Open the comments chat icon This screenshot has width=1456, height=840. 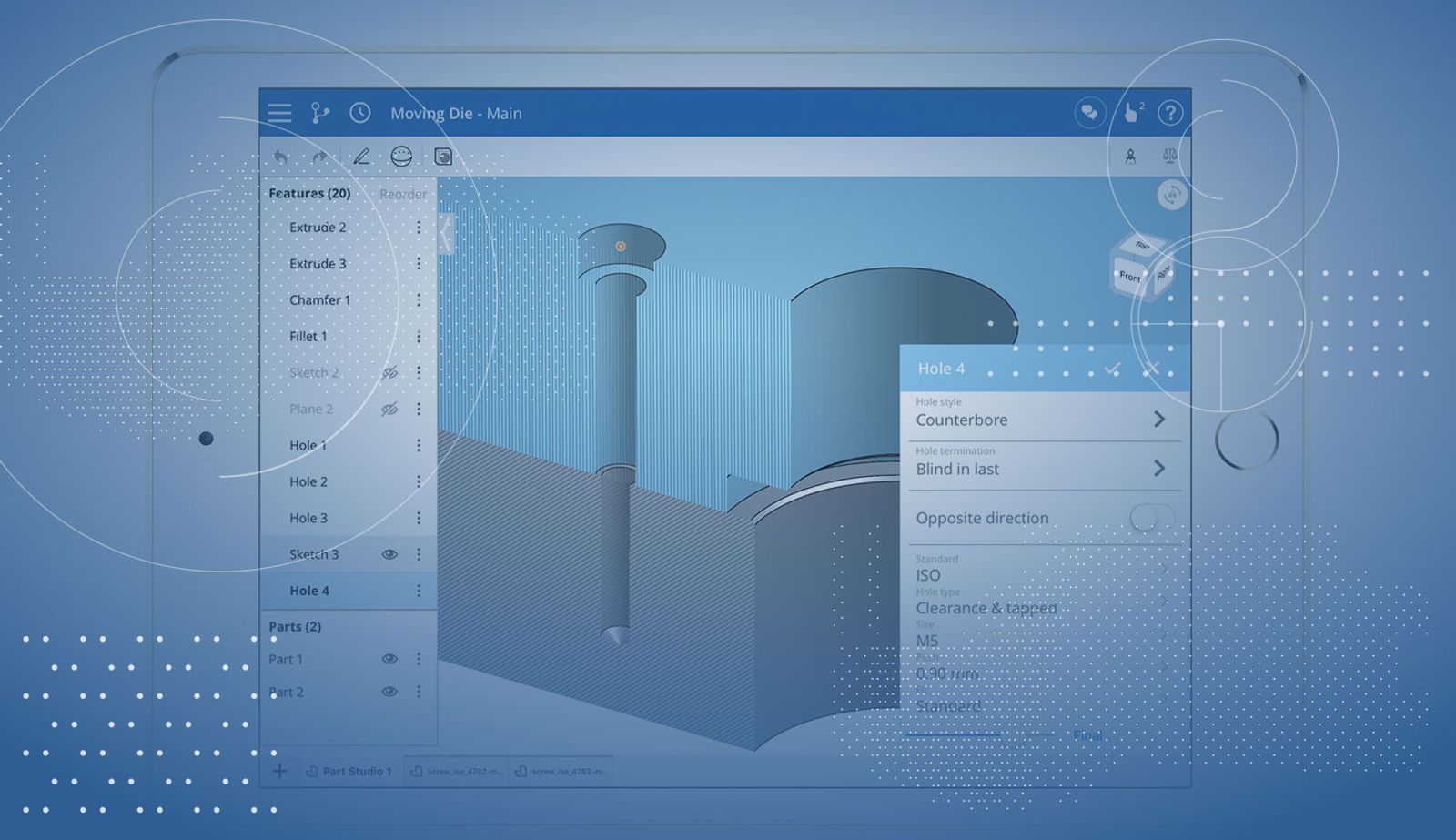pyautogui.click(x=1088, y=113)
